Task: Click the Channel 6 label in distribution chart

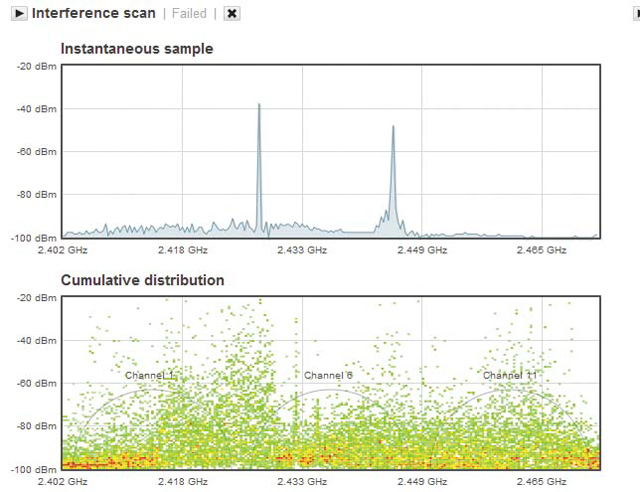Action: (x=328, y=375)
